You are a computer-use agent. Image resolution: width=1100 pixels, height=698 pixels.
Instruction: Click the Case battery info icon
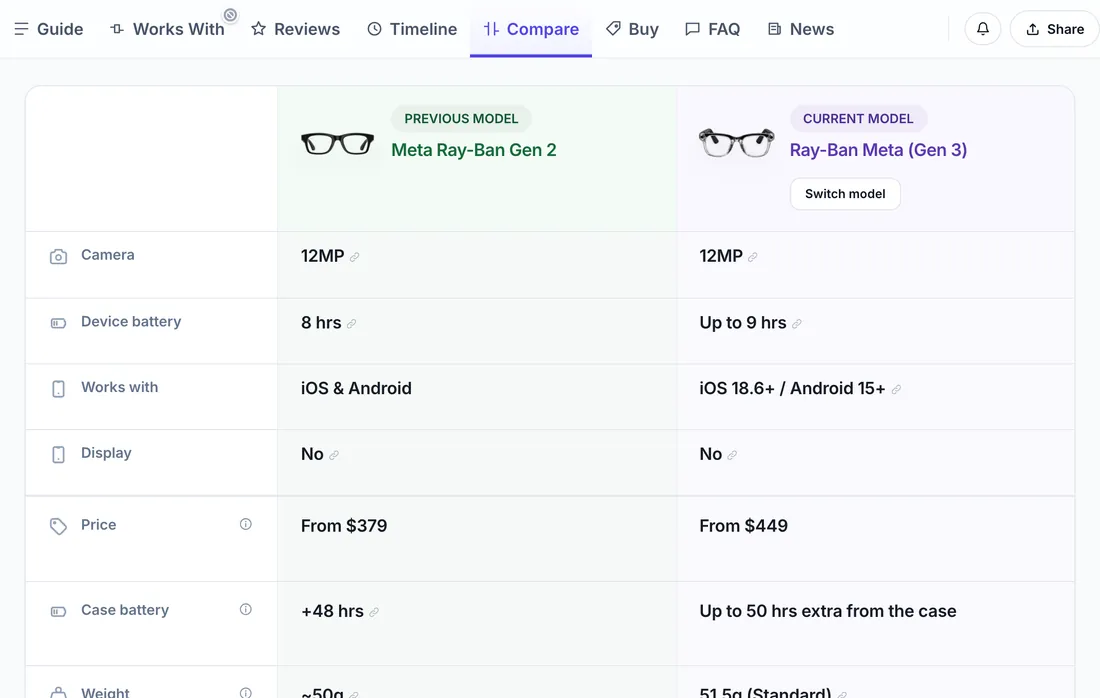click(246, 609)
